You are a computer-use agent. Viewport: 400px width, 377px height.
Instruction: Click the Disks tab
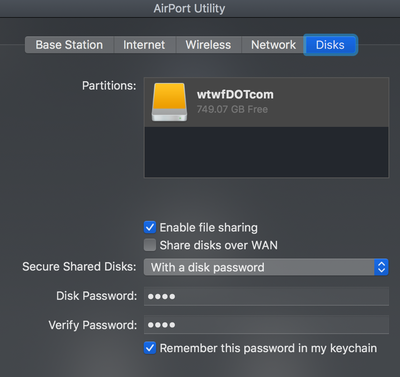(330, 45)
